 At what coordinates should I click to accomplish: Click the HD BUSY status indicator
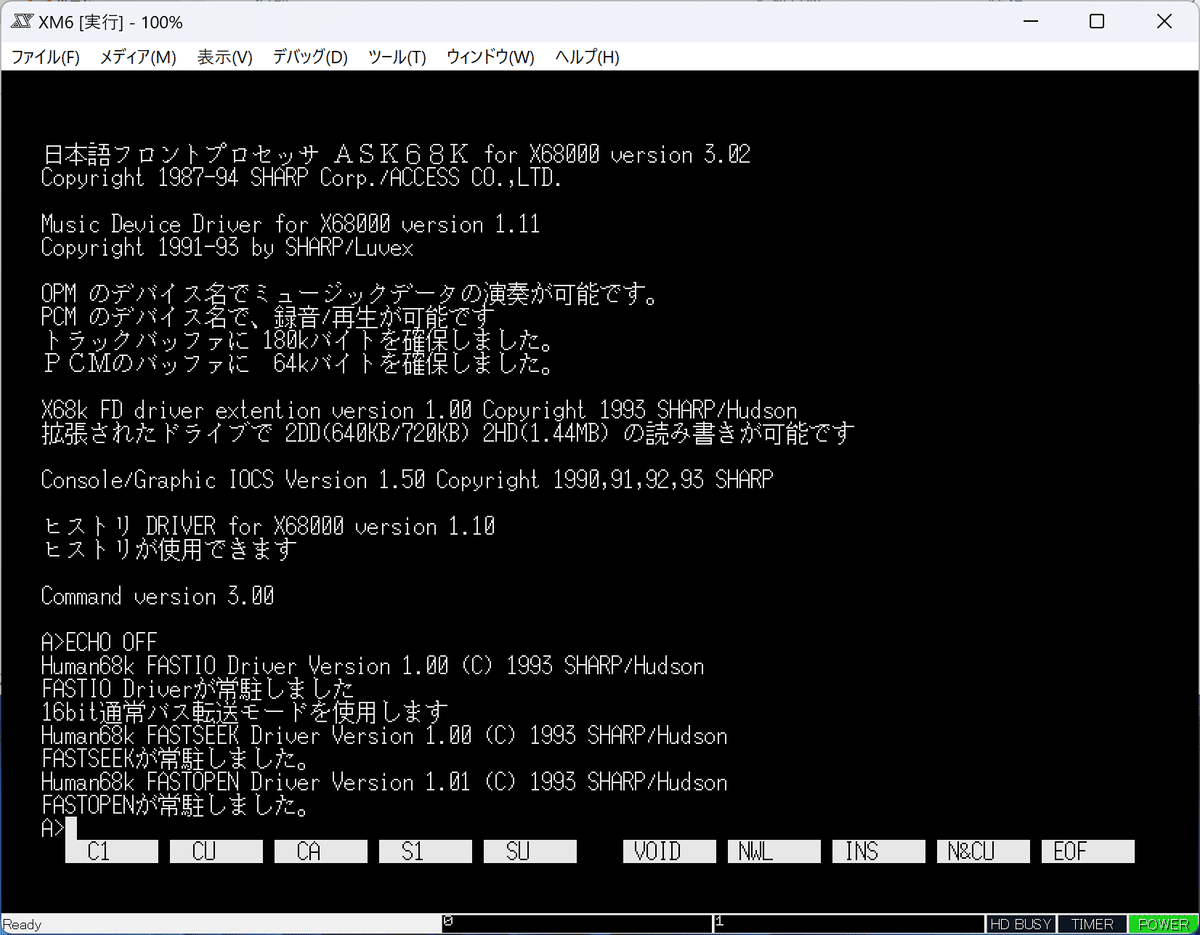(x=1021, y=924)
